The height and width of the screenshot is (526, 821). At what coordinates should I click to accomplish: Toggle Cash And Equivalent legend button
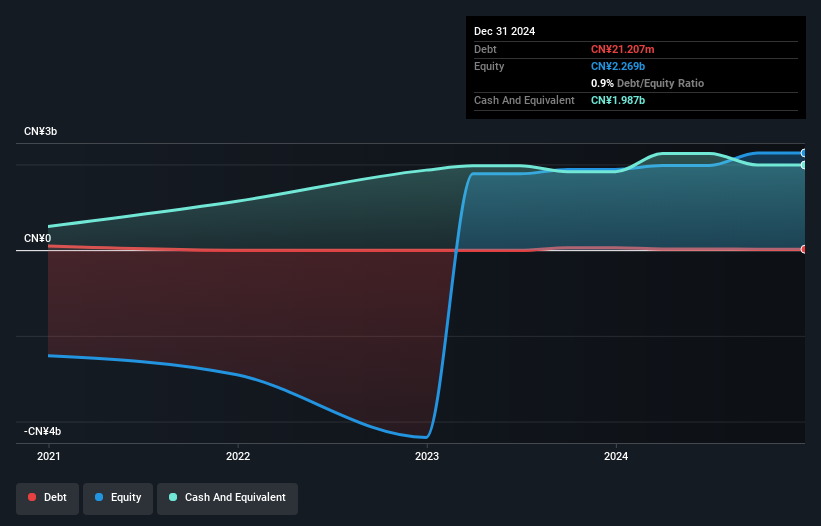tap(227, 498)
